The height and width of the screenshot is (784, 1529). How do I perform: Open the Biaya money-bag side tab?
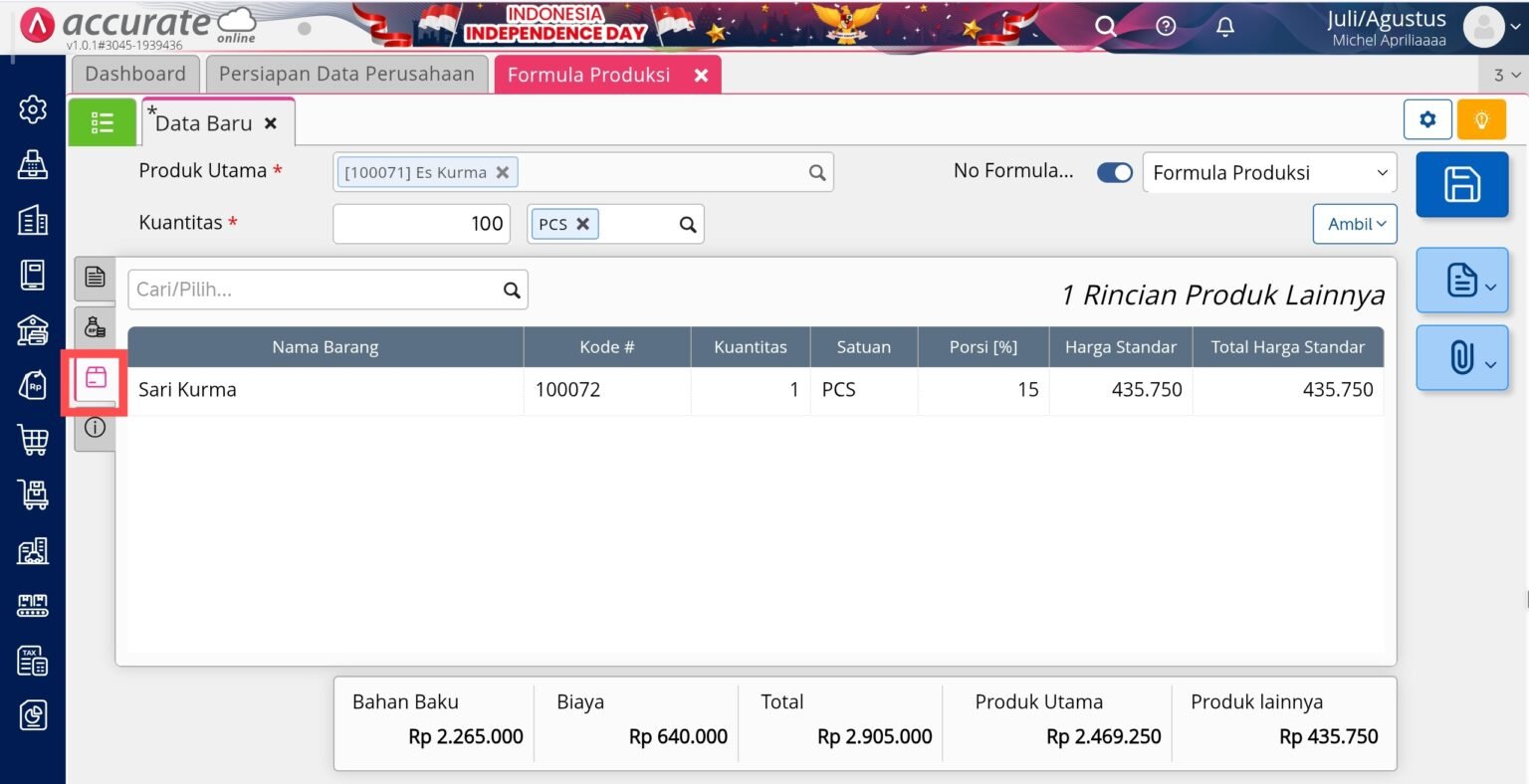tap(95, 326)
